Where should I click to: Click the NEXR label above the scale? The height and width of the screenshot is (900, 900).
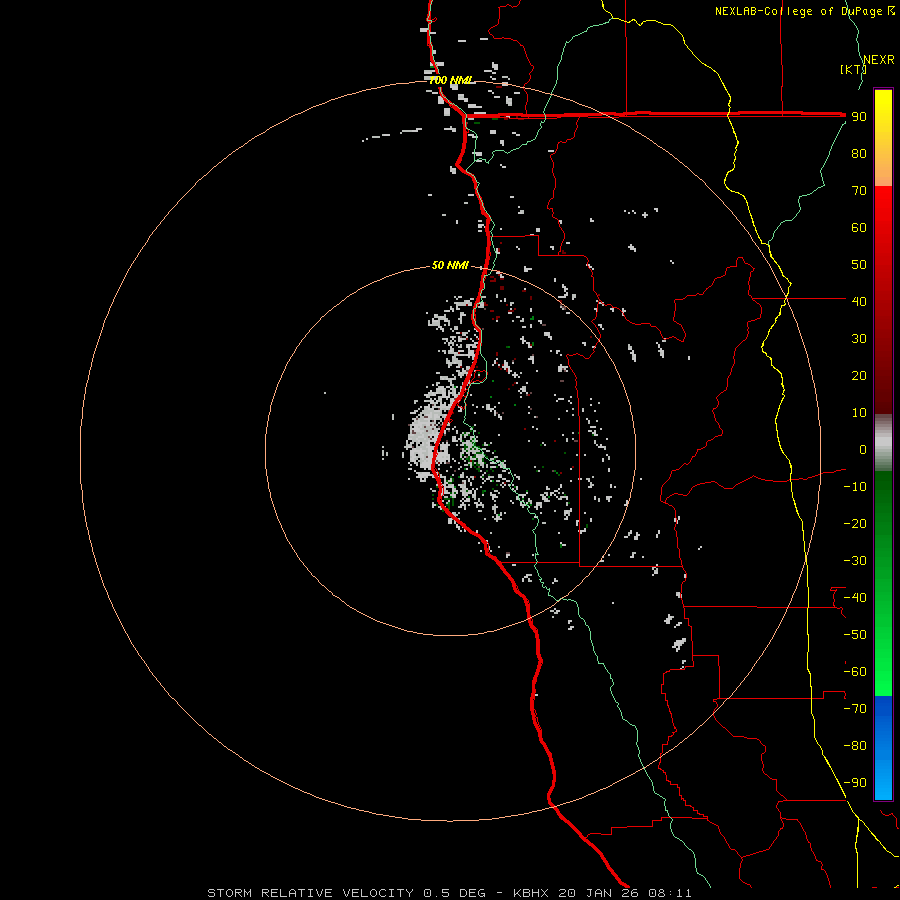tap(878, 60)
